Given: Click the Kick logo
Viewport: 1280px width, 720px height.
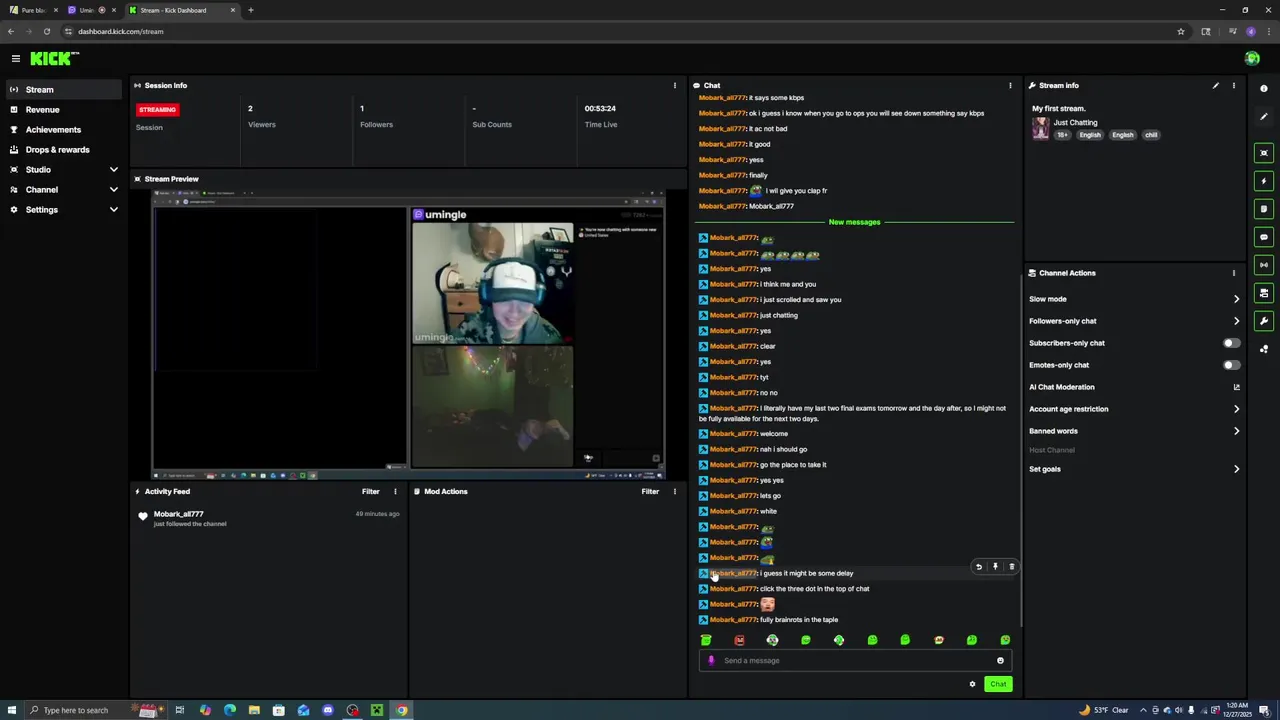Looking at the screenshot, I should 54,59.
